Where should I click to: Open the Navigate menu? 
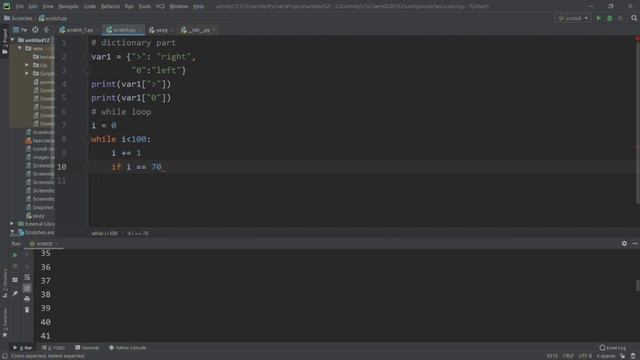[x=68, y=7]
